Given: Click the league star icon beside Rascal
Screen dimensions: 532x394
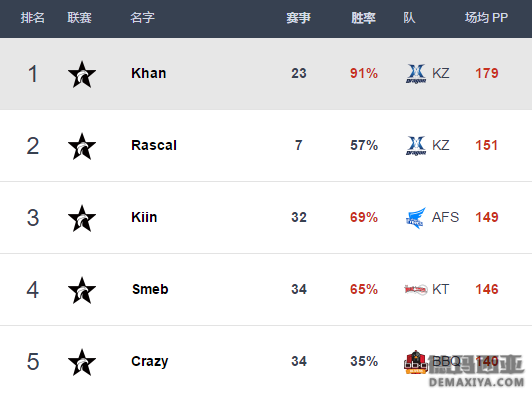Looking at the screenshot, I should [82, 146].
